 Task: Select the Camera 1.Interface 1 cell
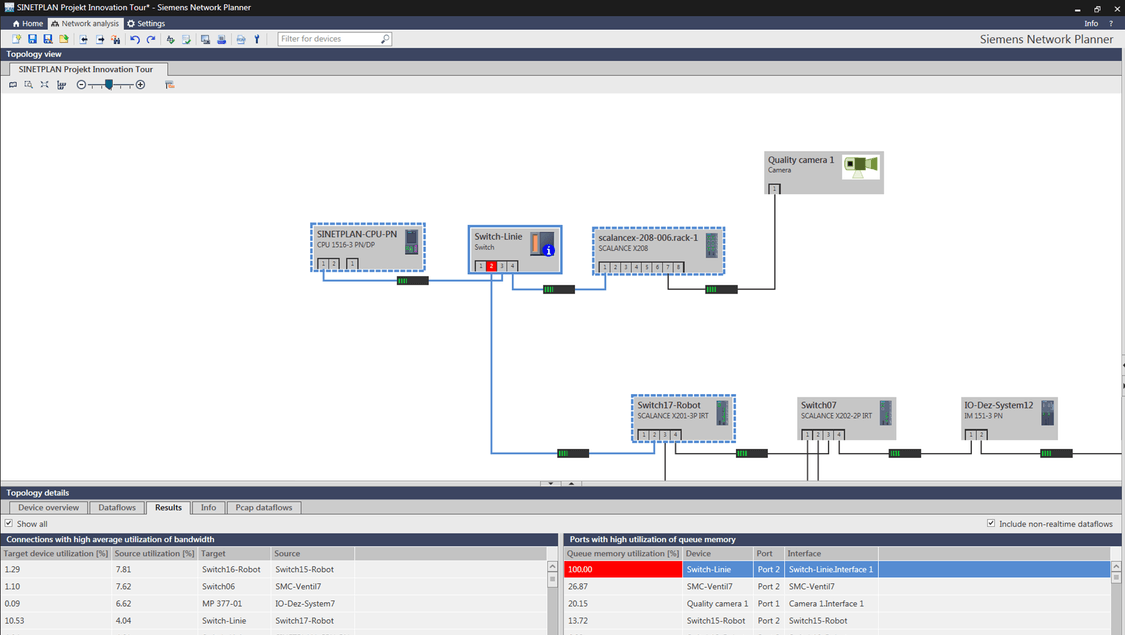[831, 604]
